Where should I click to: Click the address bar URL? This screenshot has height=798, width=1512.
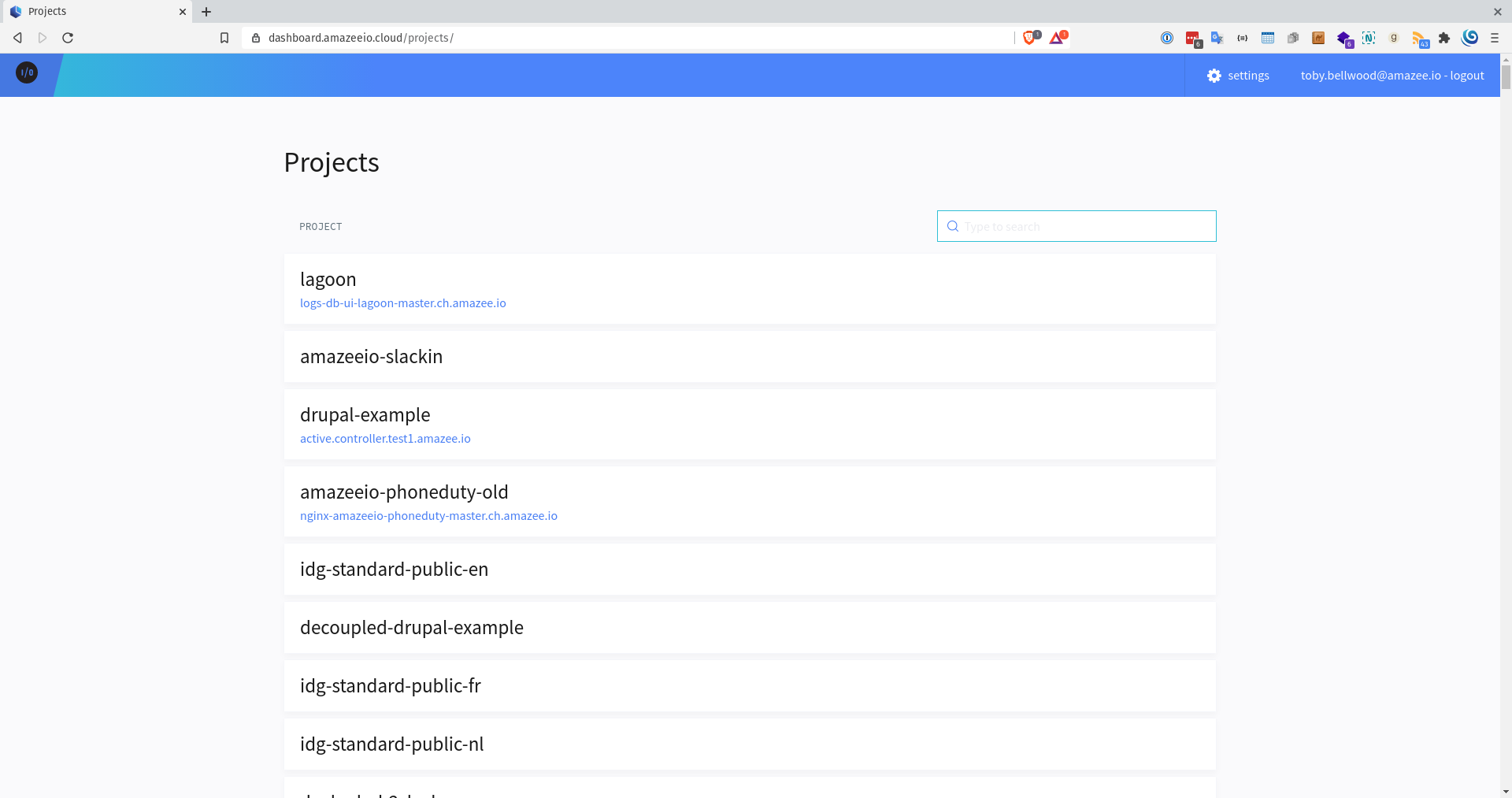click(x=361, y=38)
